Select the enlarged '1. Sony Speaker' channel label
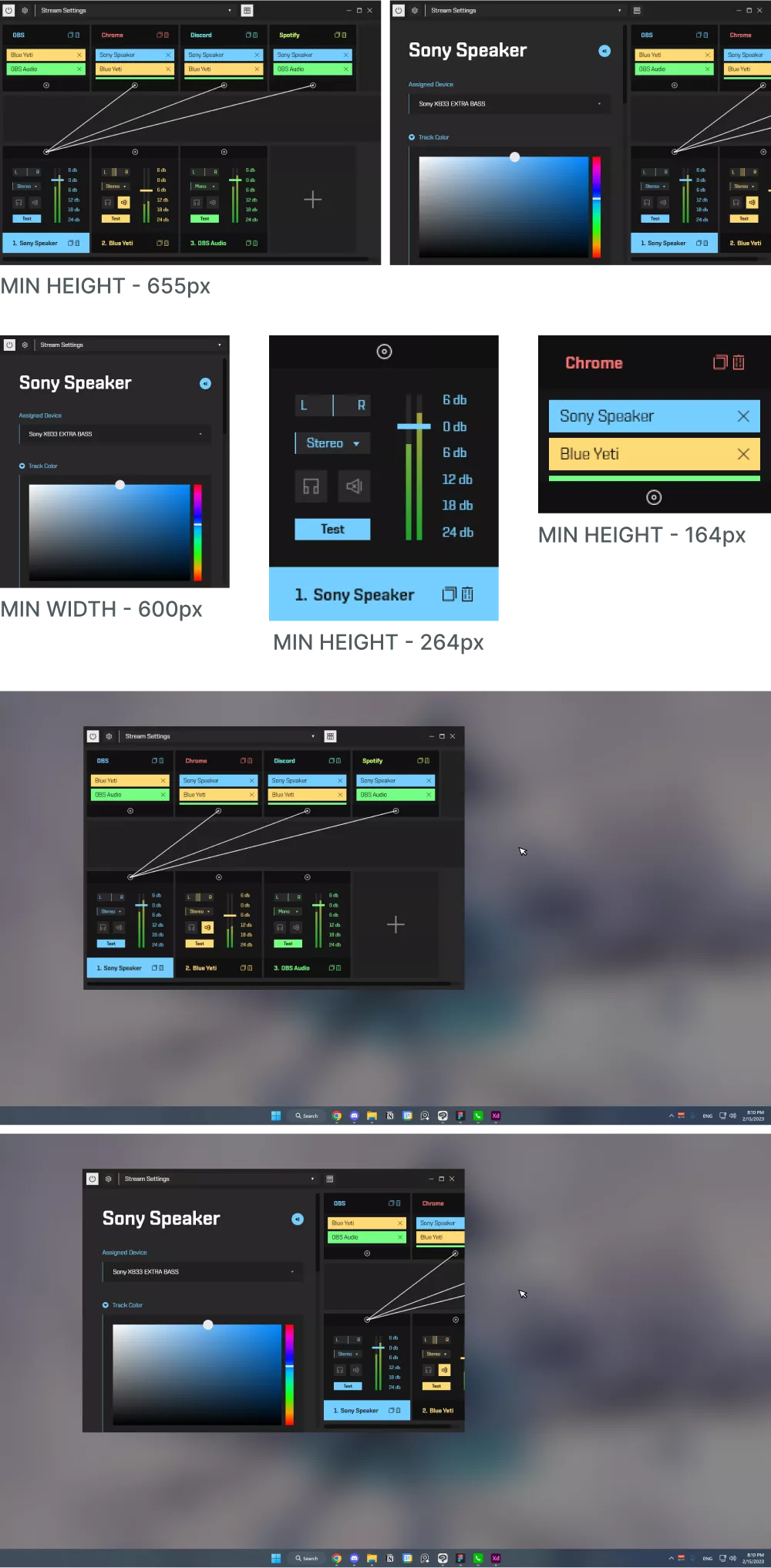This screenshot has width=771, height=1568. pos(355,595)
